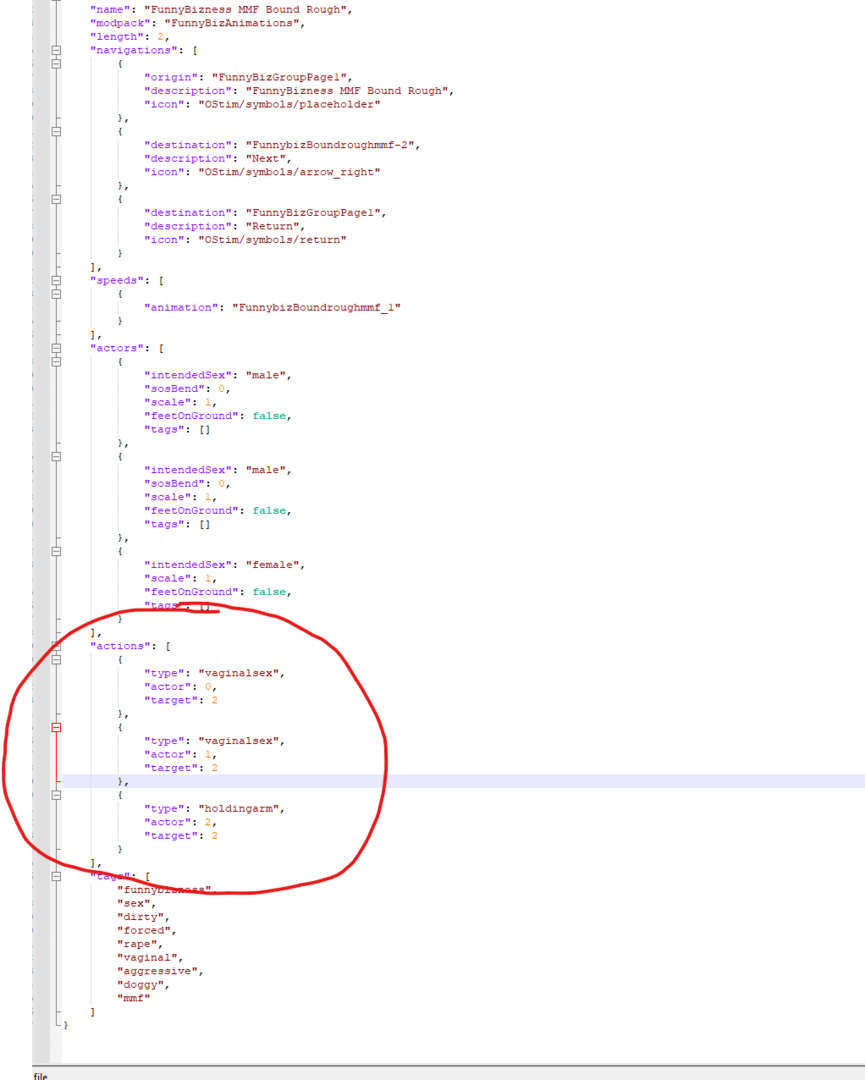Click the "description": "Return" line

coord(225,227)
